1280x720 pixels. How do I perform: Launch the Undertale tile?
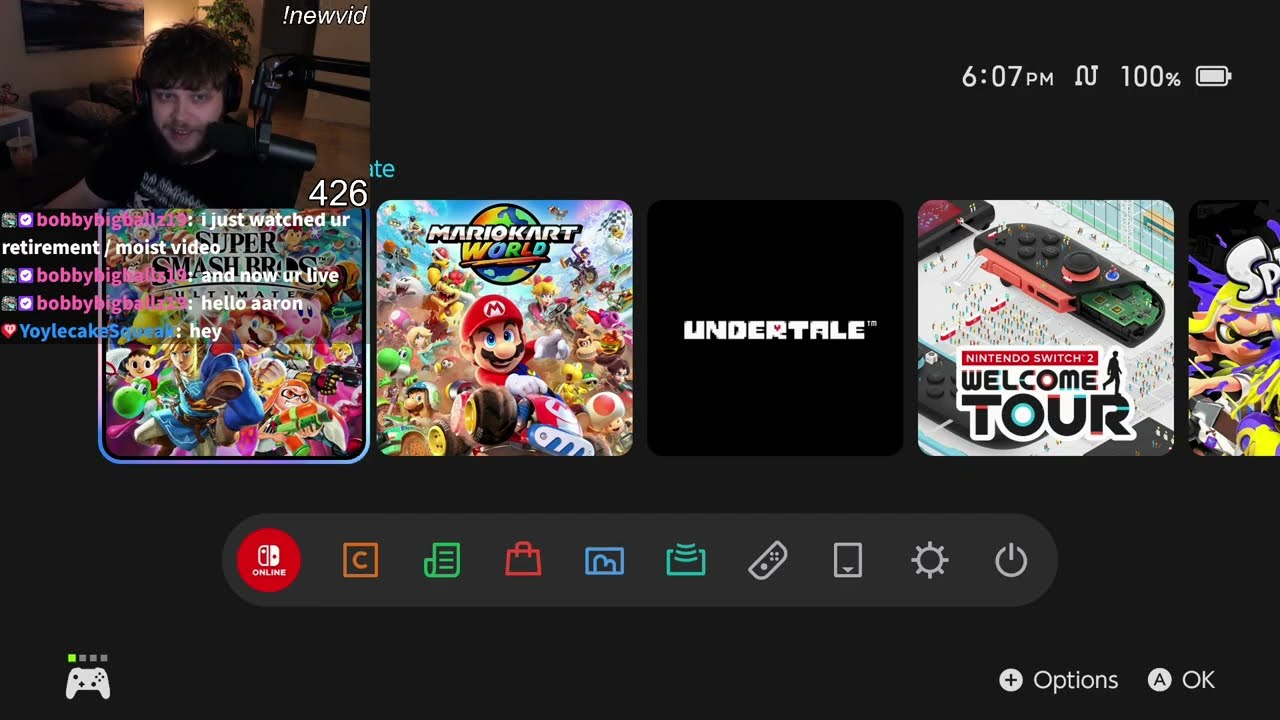tap(775, 328)
